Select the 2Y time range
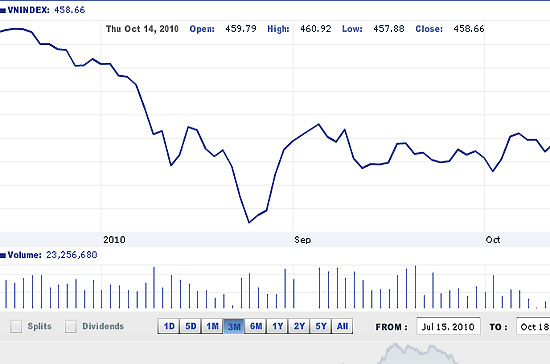550x364 pixels. [x=299, y=326]
